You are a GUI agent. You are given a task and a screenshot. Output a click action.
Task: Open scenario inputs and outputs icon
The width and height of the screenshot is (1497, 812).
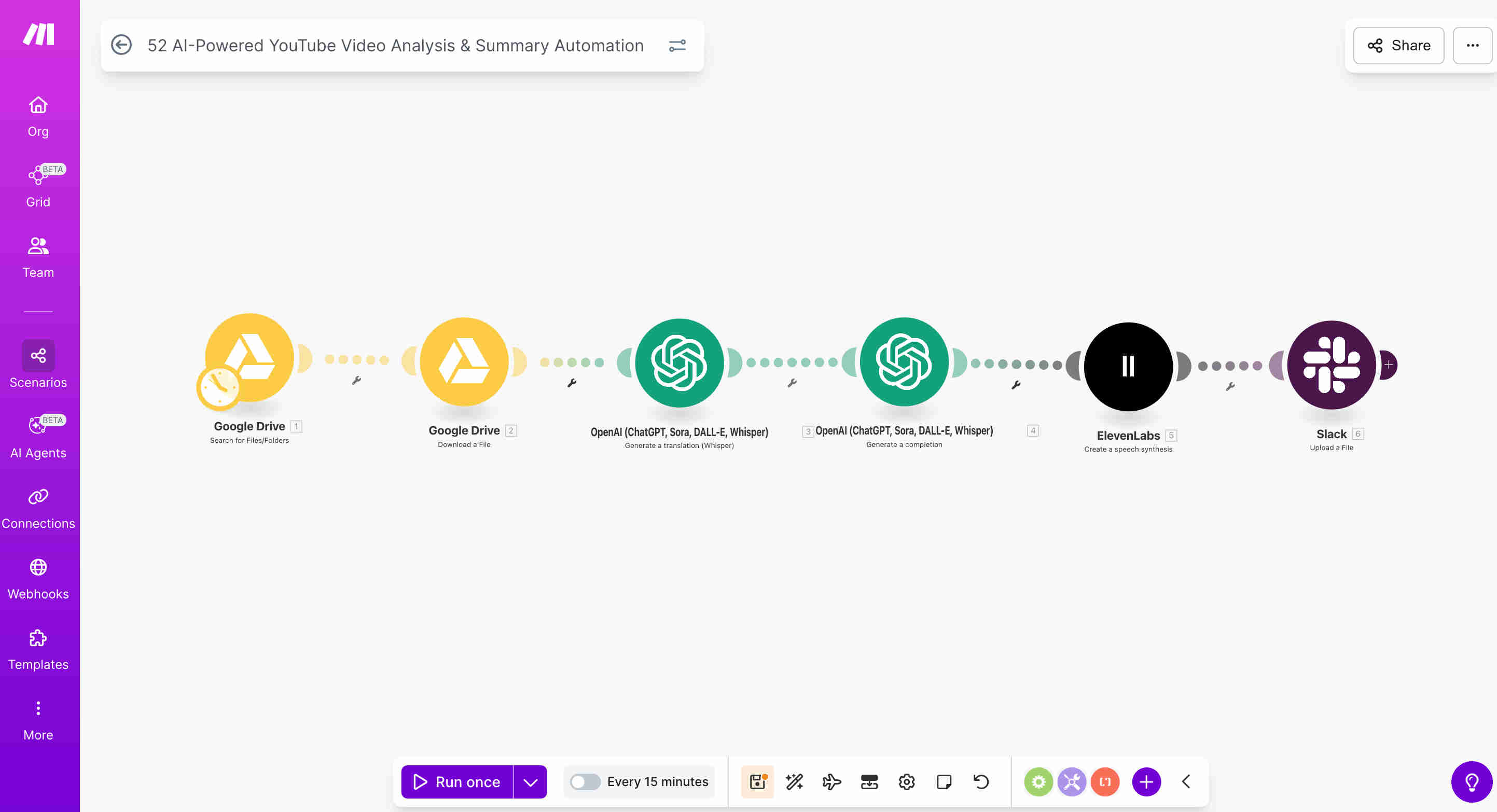click(869, 782)
